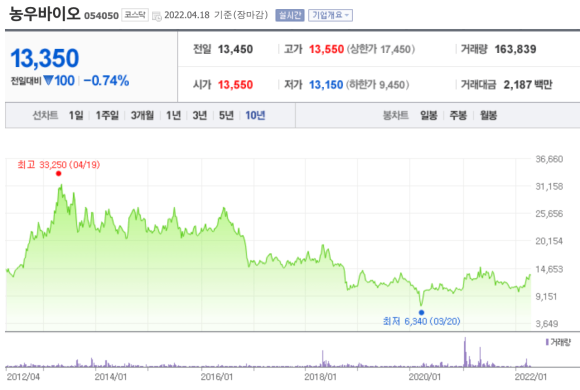This screenshot has height=390, width=580.
Task: Click the 거래량 legend in volume chart
Action: (x=558, y=342)
